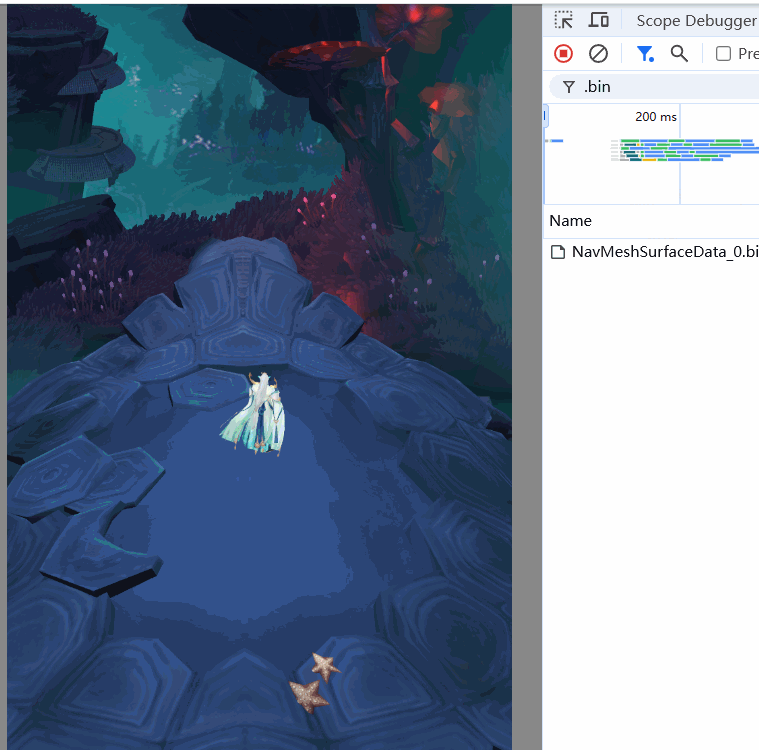Click the Name column header
Image resolution: width=759 pixels, height=750 pixels.
[x=570, y=221]
